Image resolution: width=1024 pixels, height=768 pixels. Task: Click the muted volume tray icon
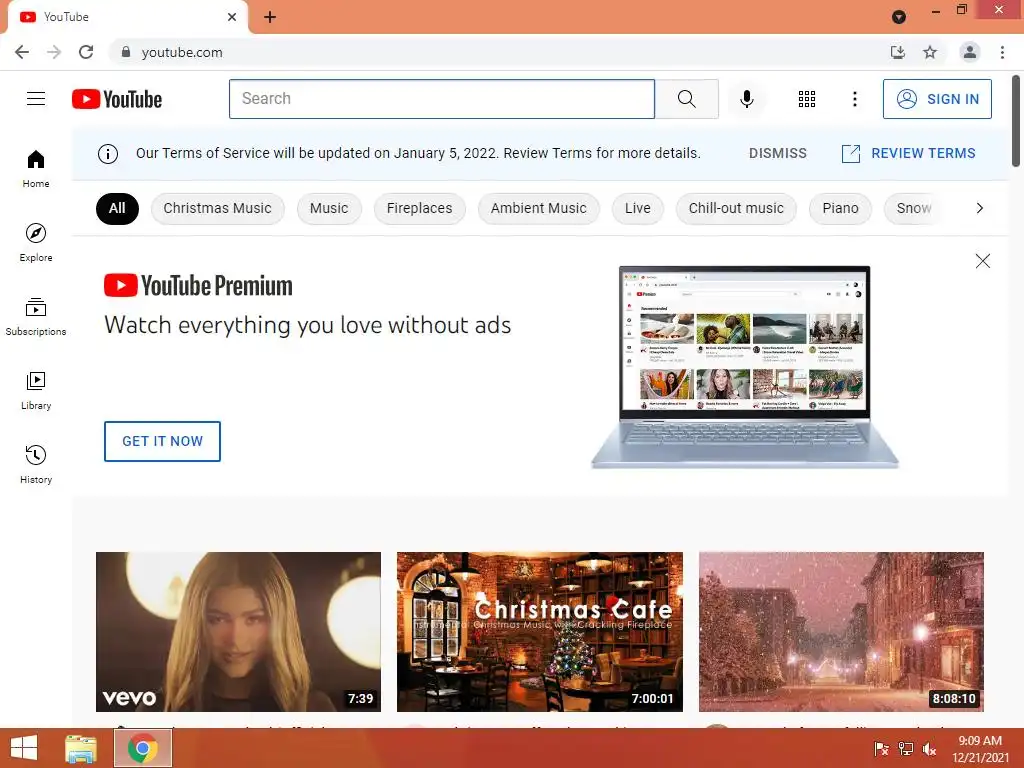point(929,749)
